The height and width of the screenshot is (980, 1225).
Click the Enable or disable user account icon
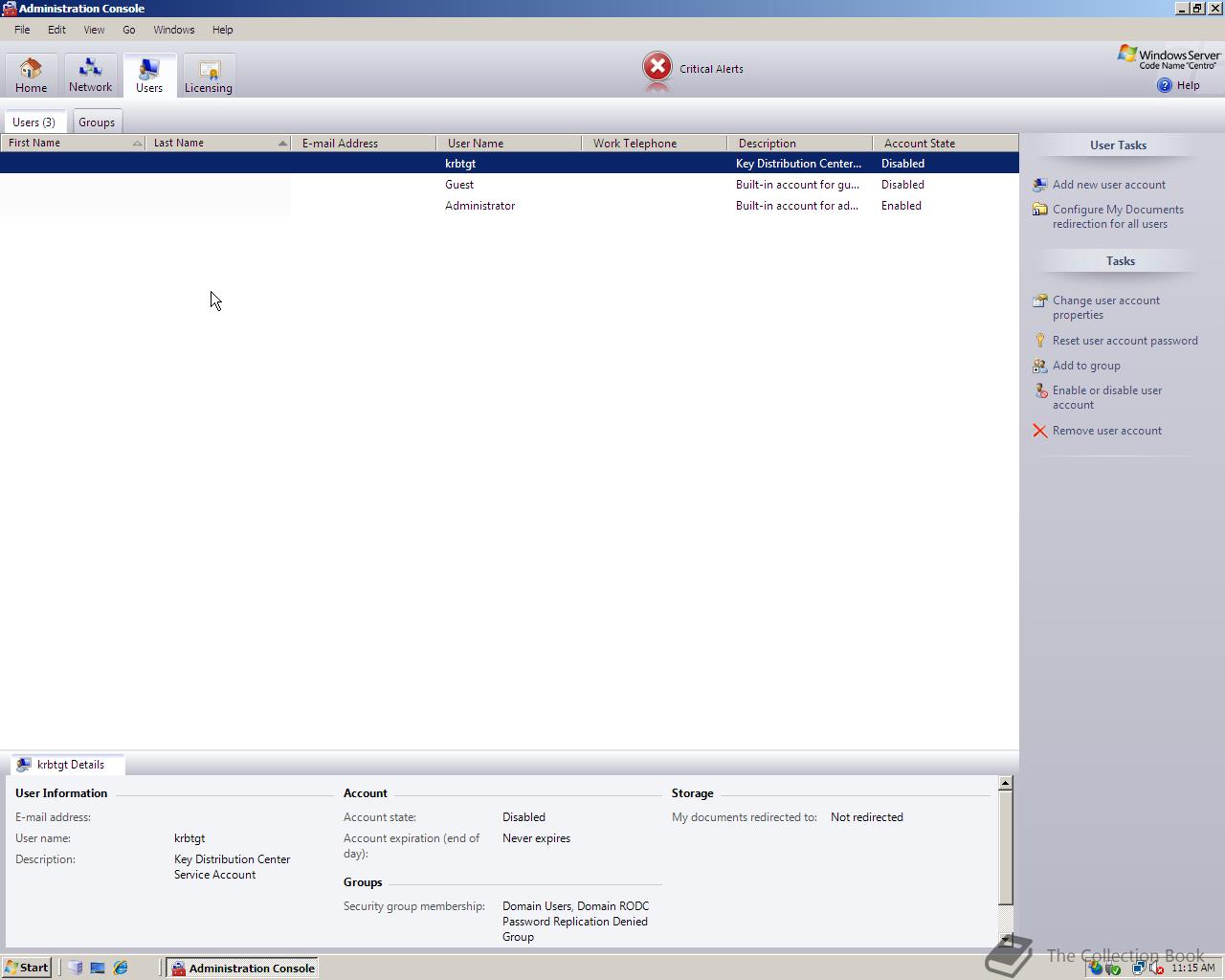pos(1040,390)
